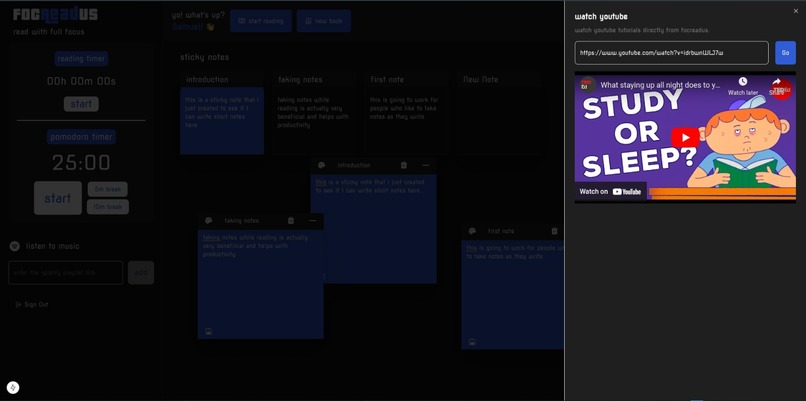This screenshot has height=401, width=806.
Task: Click the Go button beside the YouTube URL
Action: (x=785, y=53)
